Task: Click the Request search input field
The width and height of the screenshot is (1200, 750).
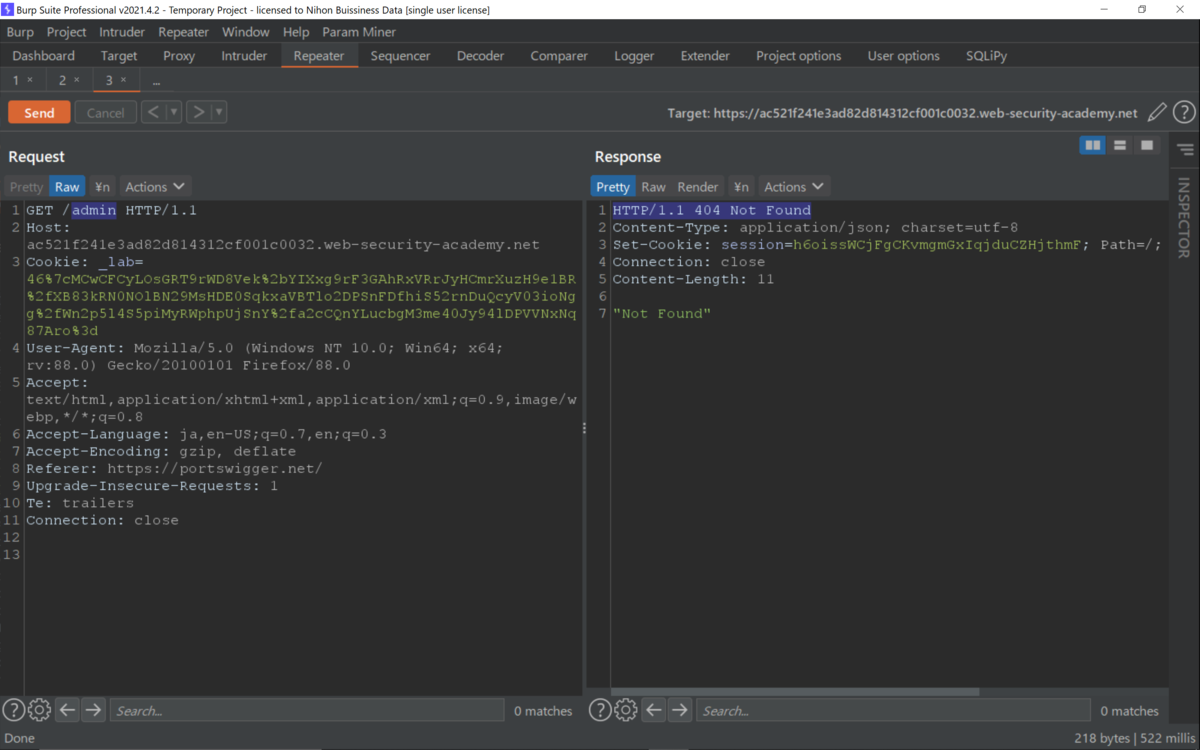Action: click(306, 710)
